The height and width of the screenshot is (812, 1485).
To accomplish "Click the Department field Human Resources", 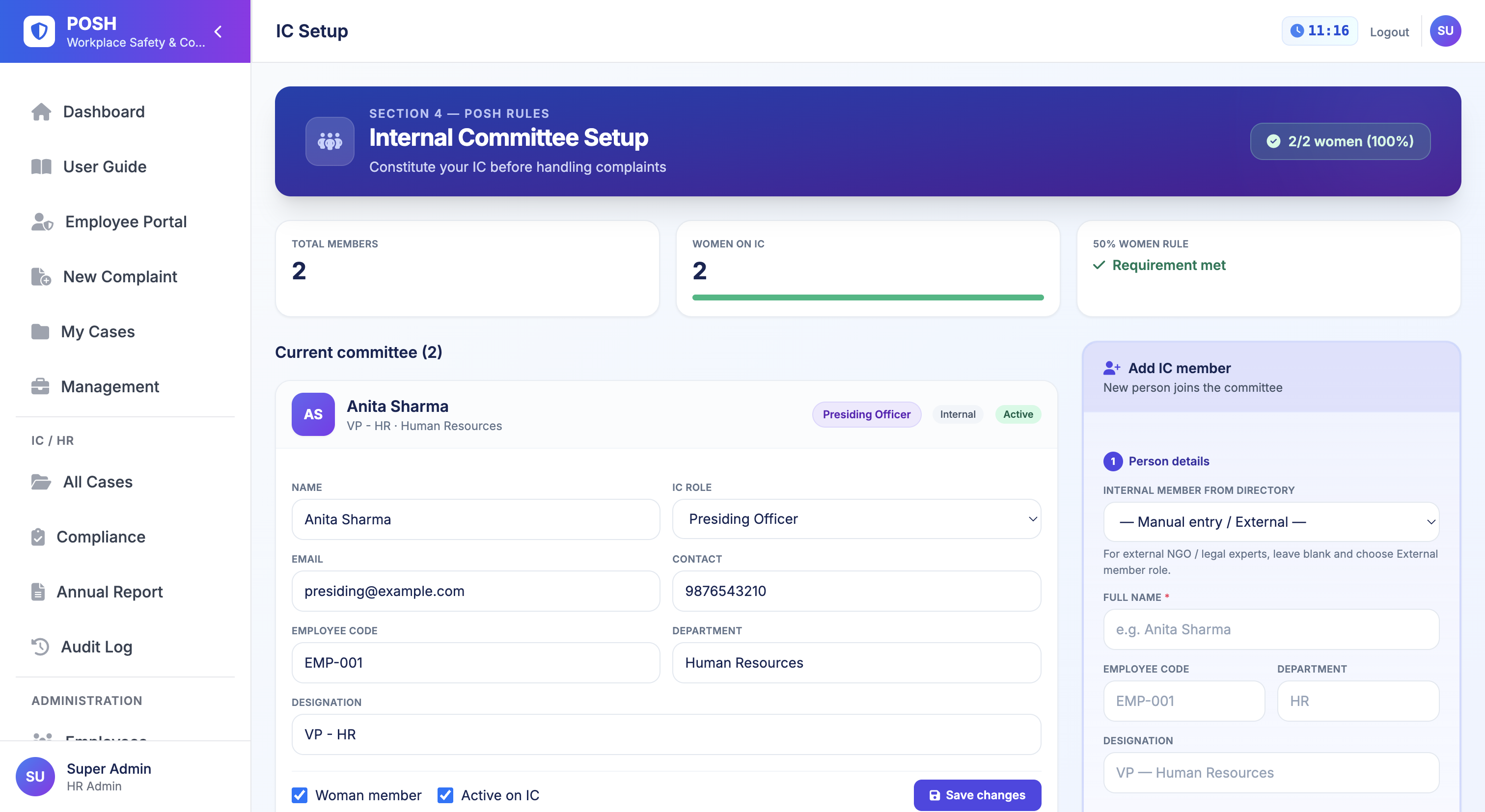I will click(x=856, y=663).
